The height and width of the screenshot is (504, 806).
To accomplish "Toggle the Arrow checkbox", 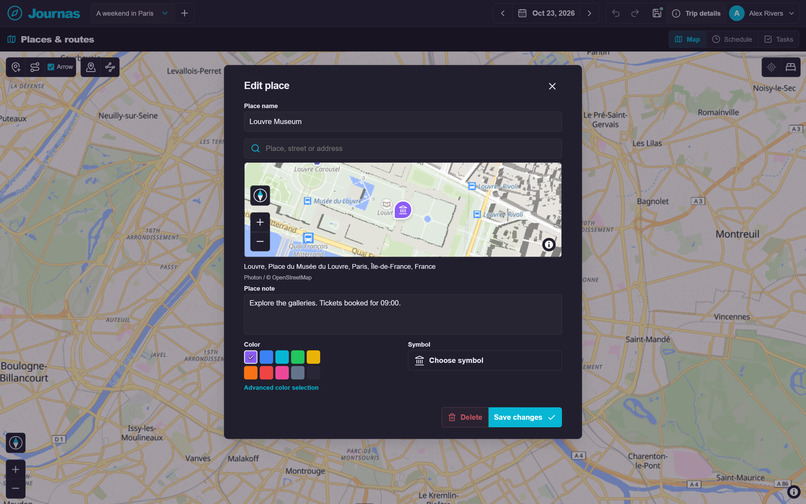I will (51, 67).
